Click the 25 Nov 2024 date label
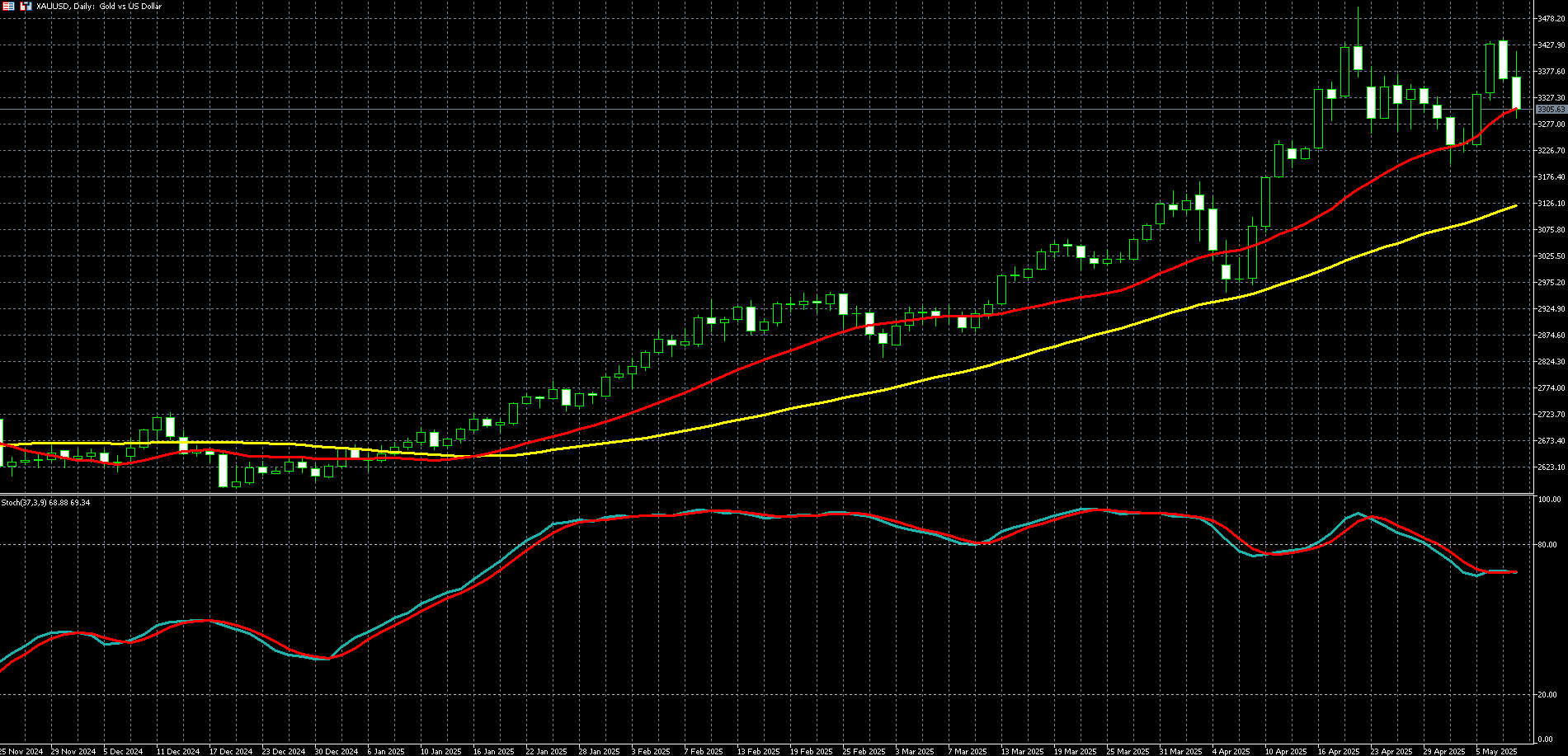This screenshot has height=756, width=1568. point(21,751)
